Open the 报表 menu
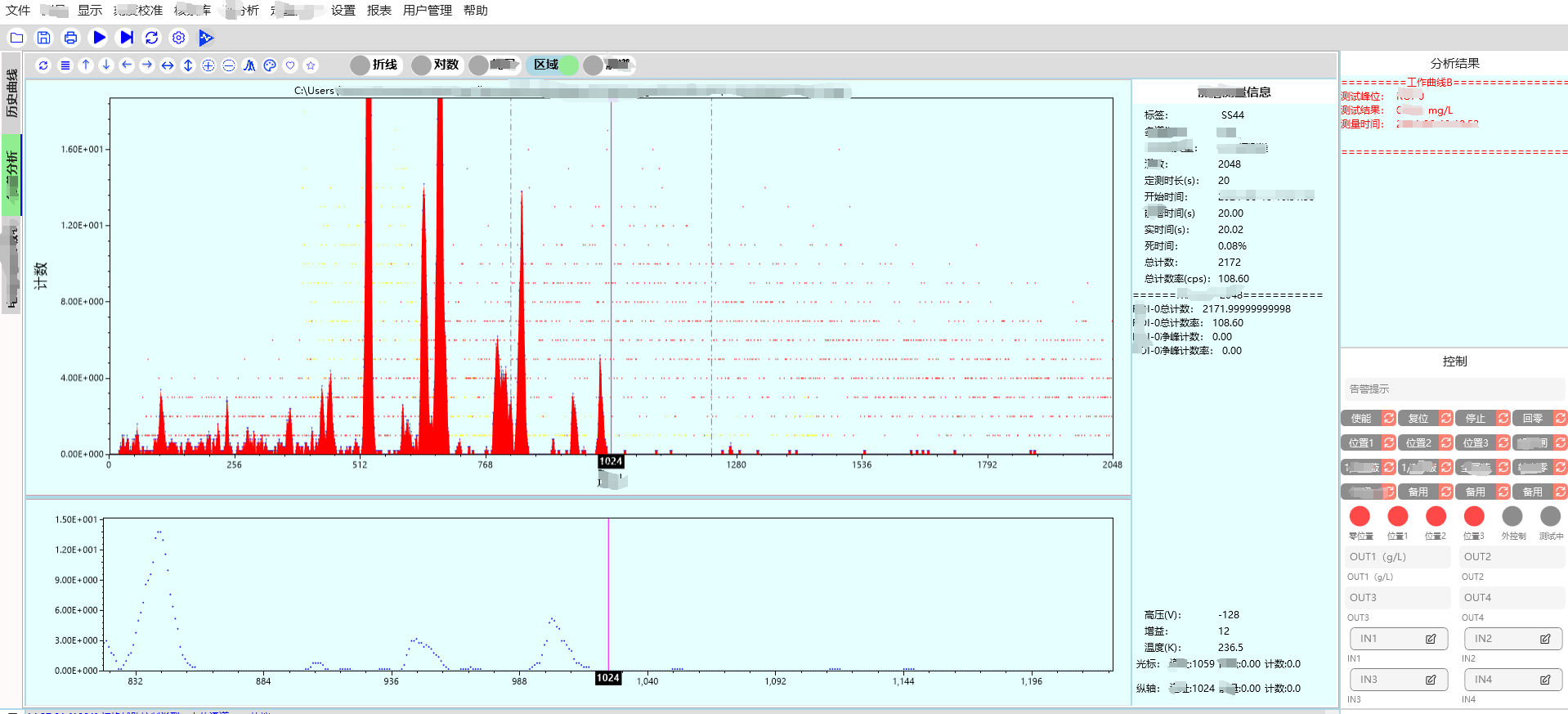1568x714 pixels. point(379,11)
